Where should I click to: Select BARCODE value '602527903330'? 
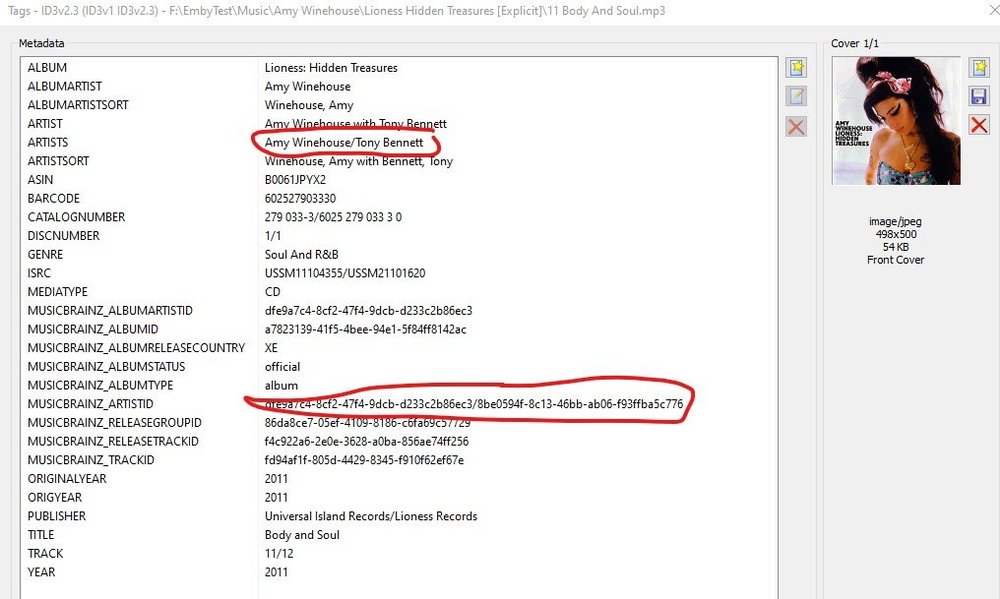[300, 198]
